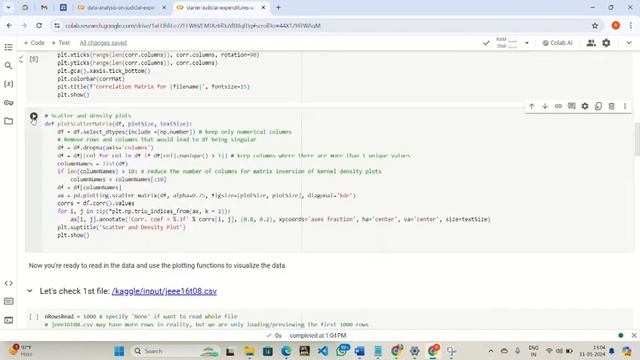Close the data-analysis-on-judicial tab
This screenshot has height=360, width=640.
164,7
